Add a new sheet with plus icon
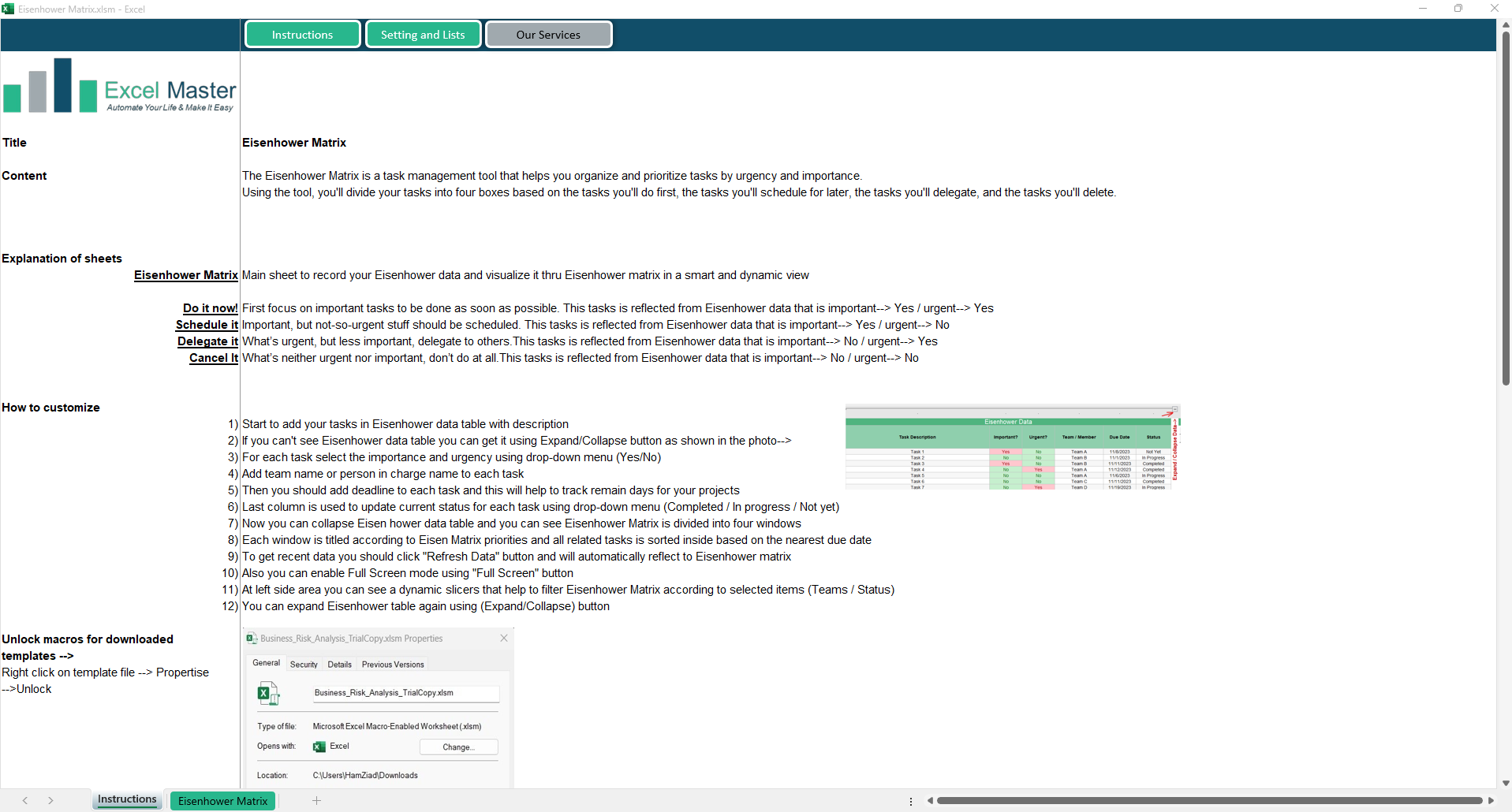 (x=316, y=801)
